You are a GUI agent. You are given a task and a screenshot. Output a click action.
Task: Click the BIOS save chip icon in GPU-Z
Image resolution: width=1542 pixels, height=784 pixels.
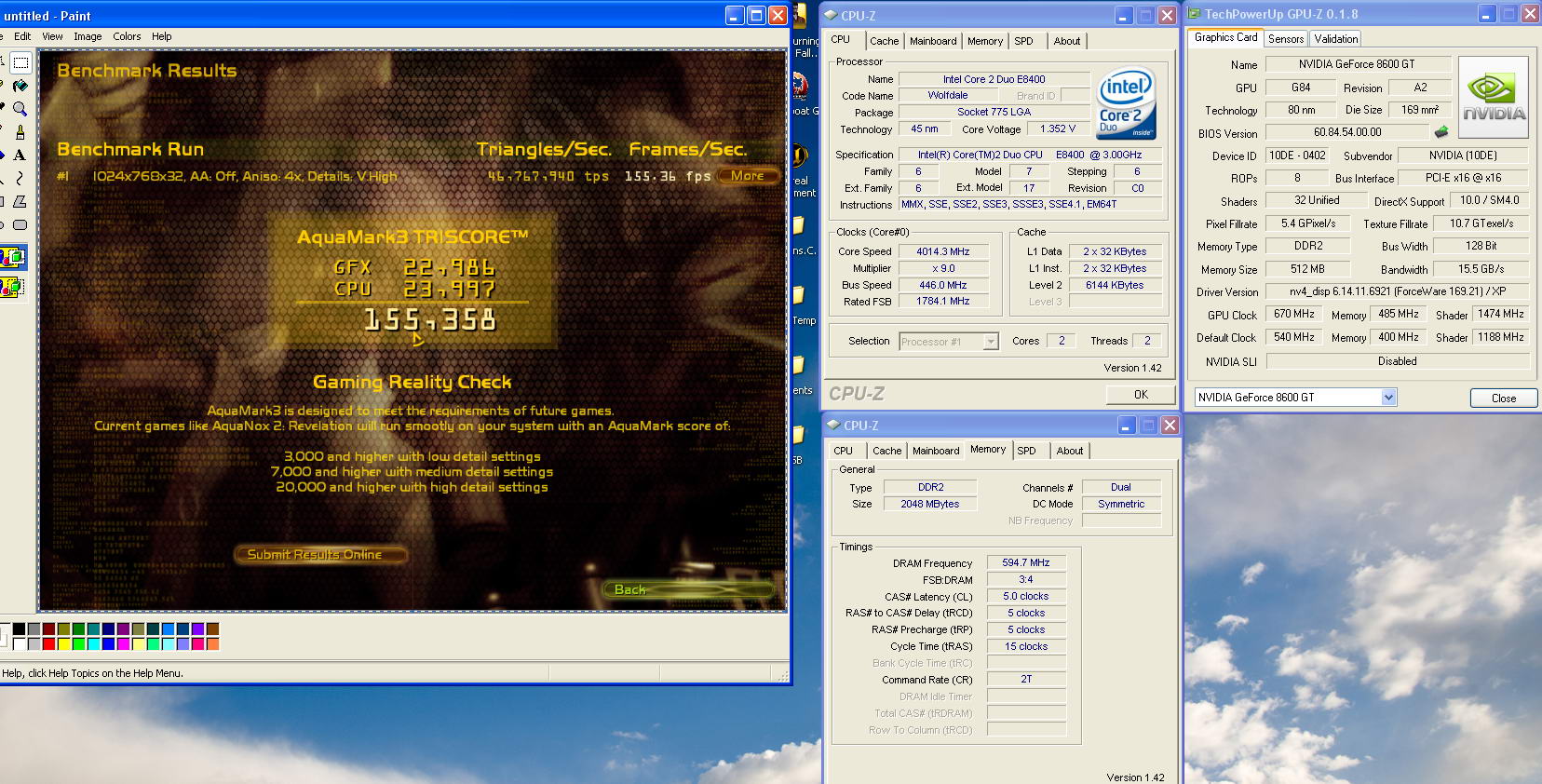click(1441, 132)
